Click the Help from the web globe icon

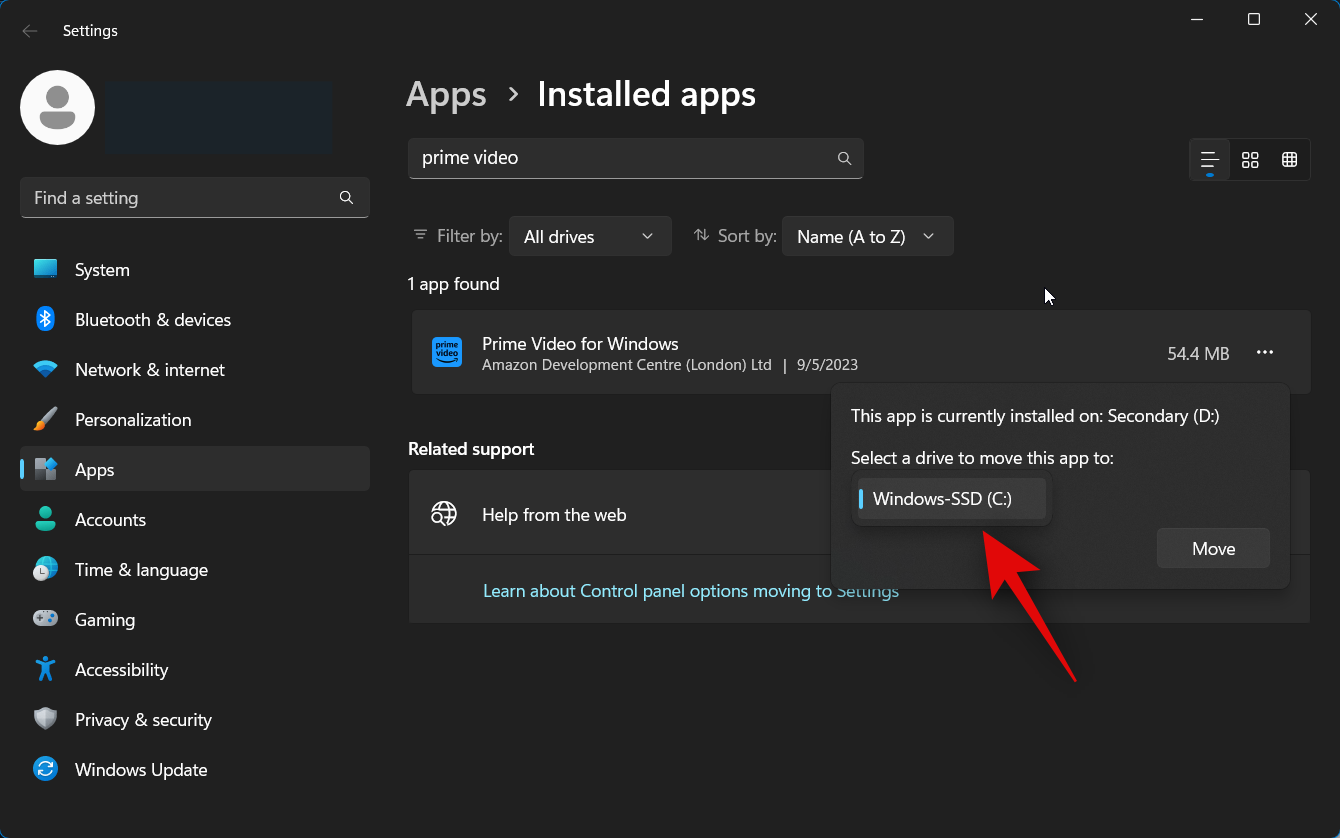click(444, 515)
